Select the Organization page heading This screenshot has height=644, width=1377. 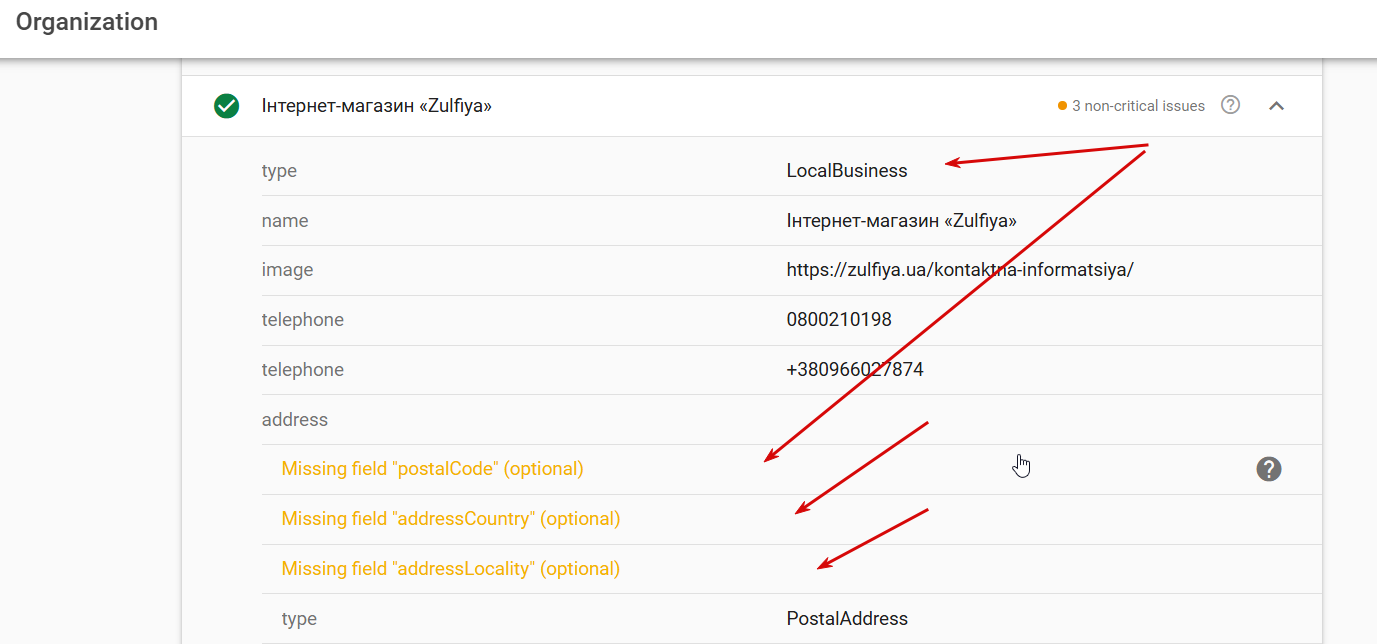pos(87,22)
